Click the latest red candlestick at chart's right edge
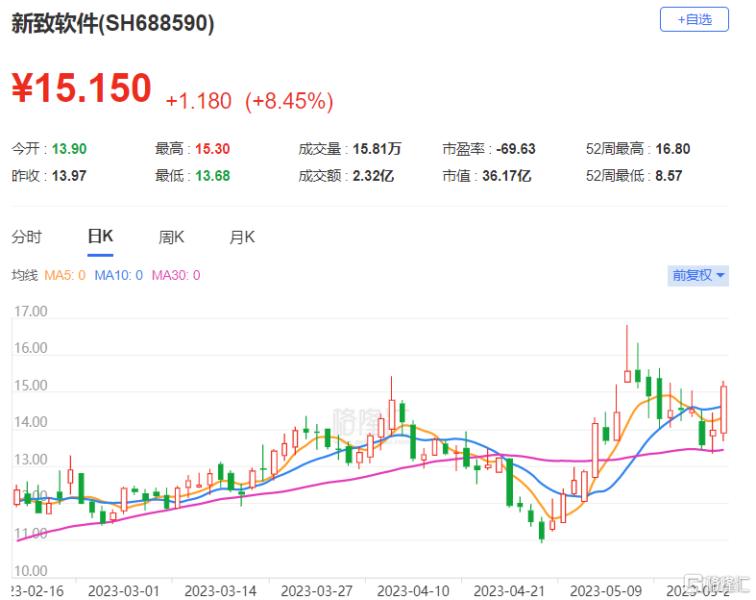This screenshot has height=600, width=756. pyautogui.click(x=723, y=410)
